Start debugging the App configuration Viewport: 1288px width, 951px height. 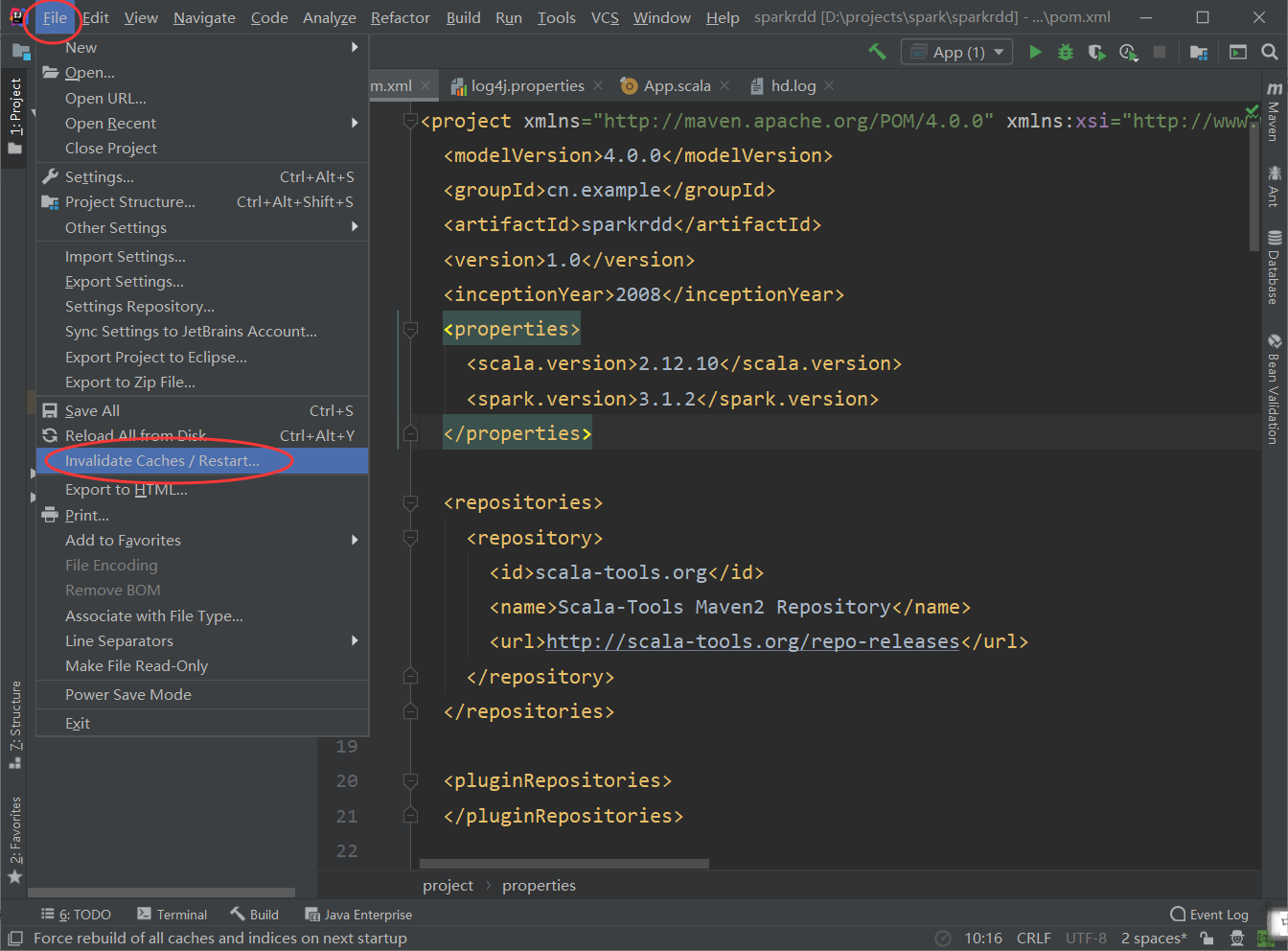coord(1066,52)
